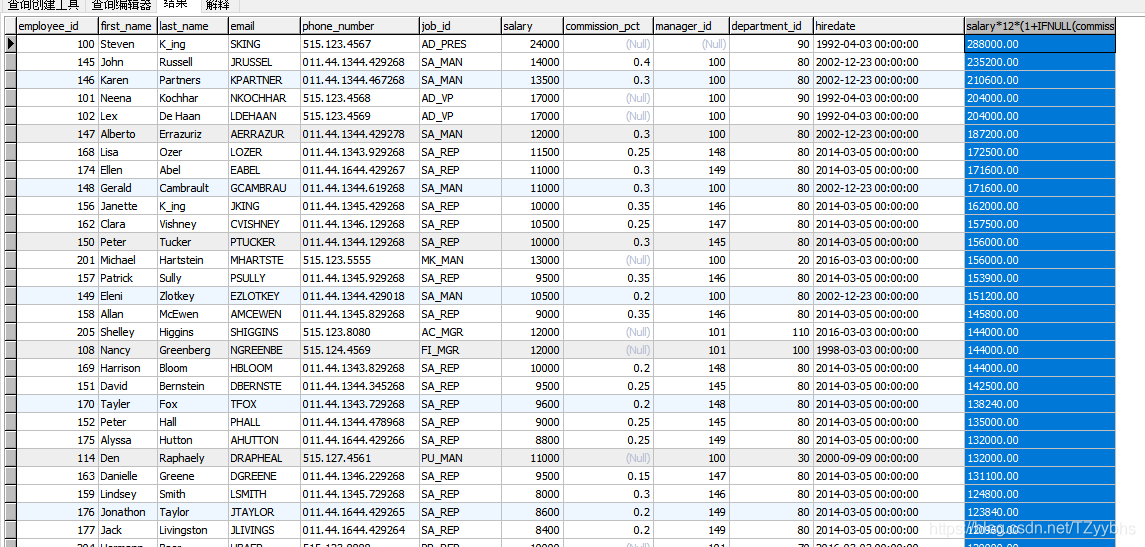This screenshot has width=1145, height=547.
Task: Select the first name cell 'Alyssa'
Action: coord(127,440)
